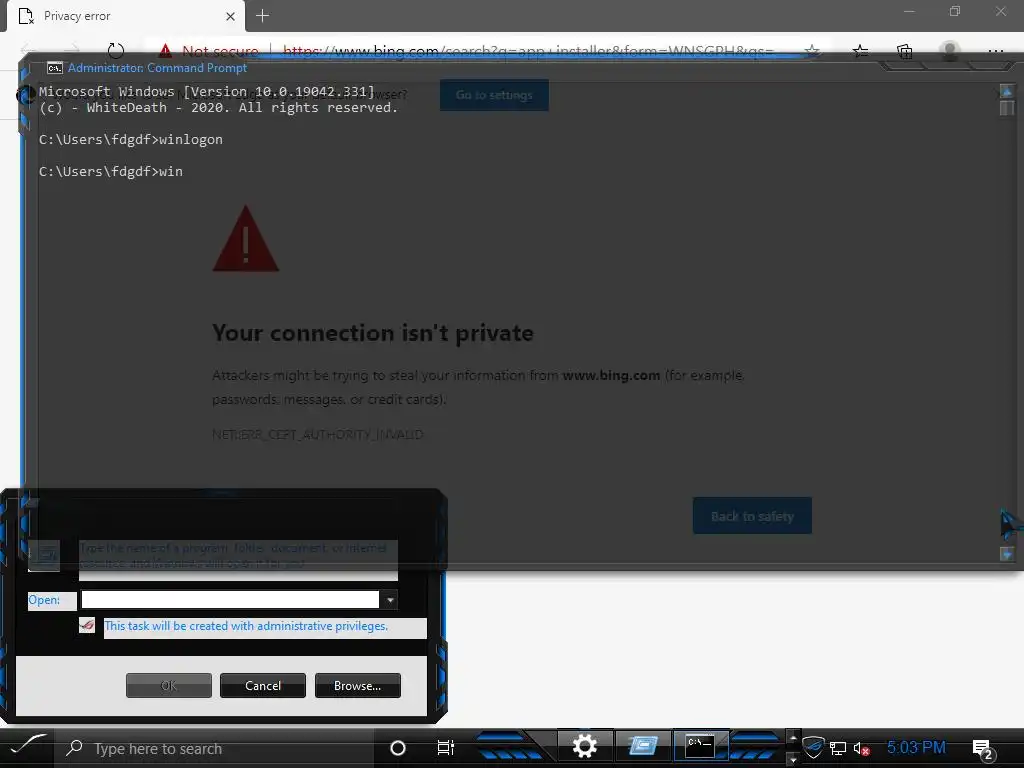The height and width of the screenshot is (768, 1024).
Task: Click the tray overflow up arrow
Action: [x=793, y=737]
